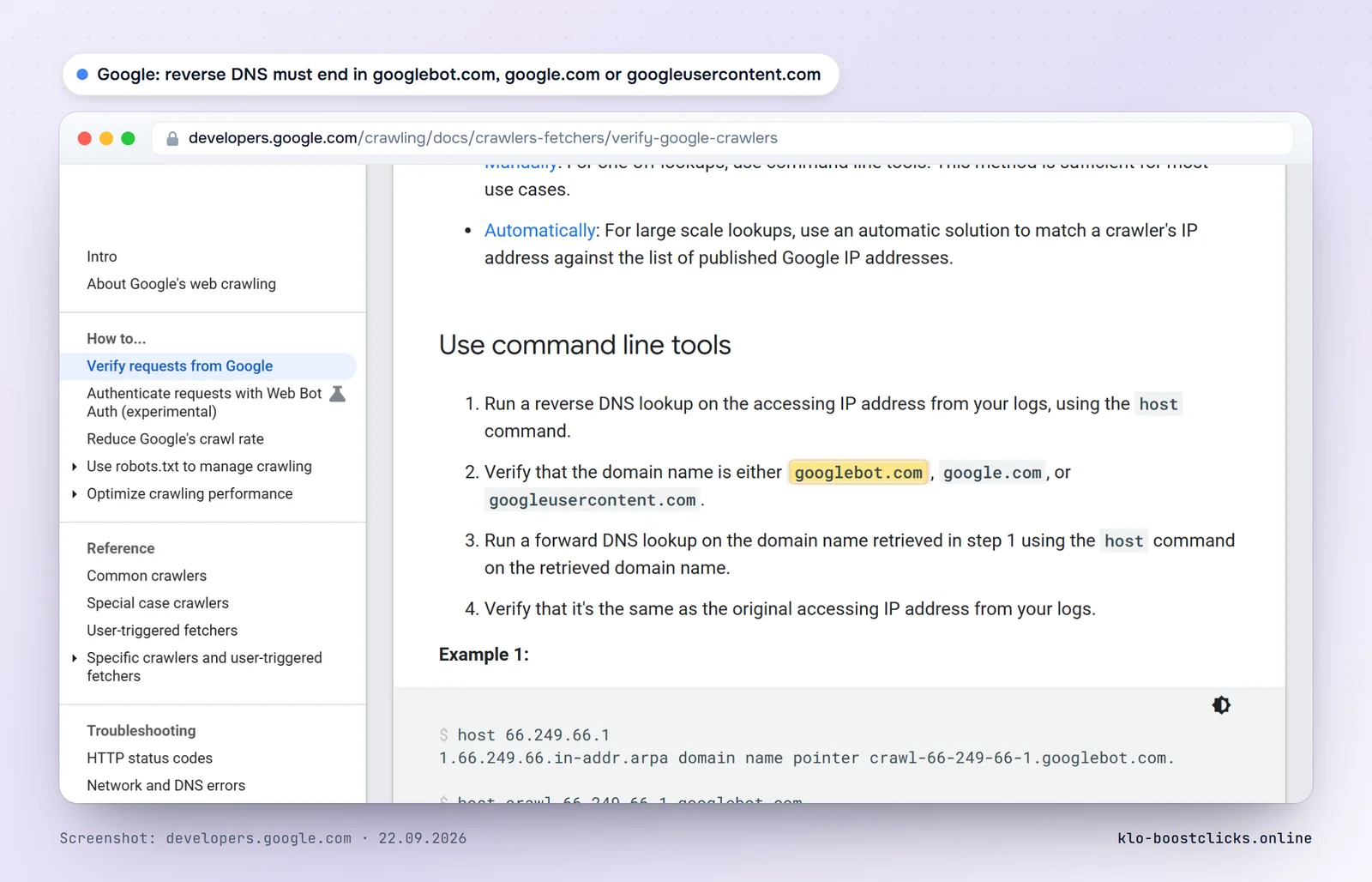Click the crawl-66-249-66-1.googlebot.com pointer output line
1372x882 pixels.
click(806, 758)
